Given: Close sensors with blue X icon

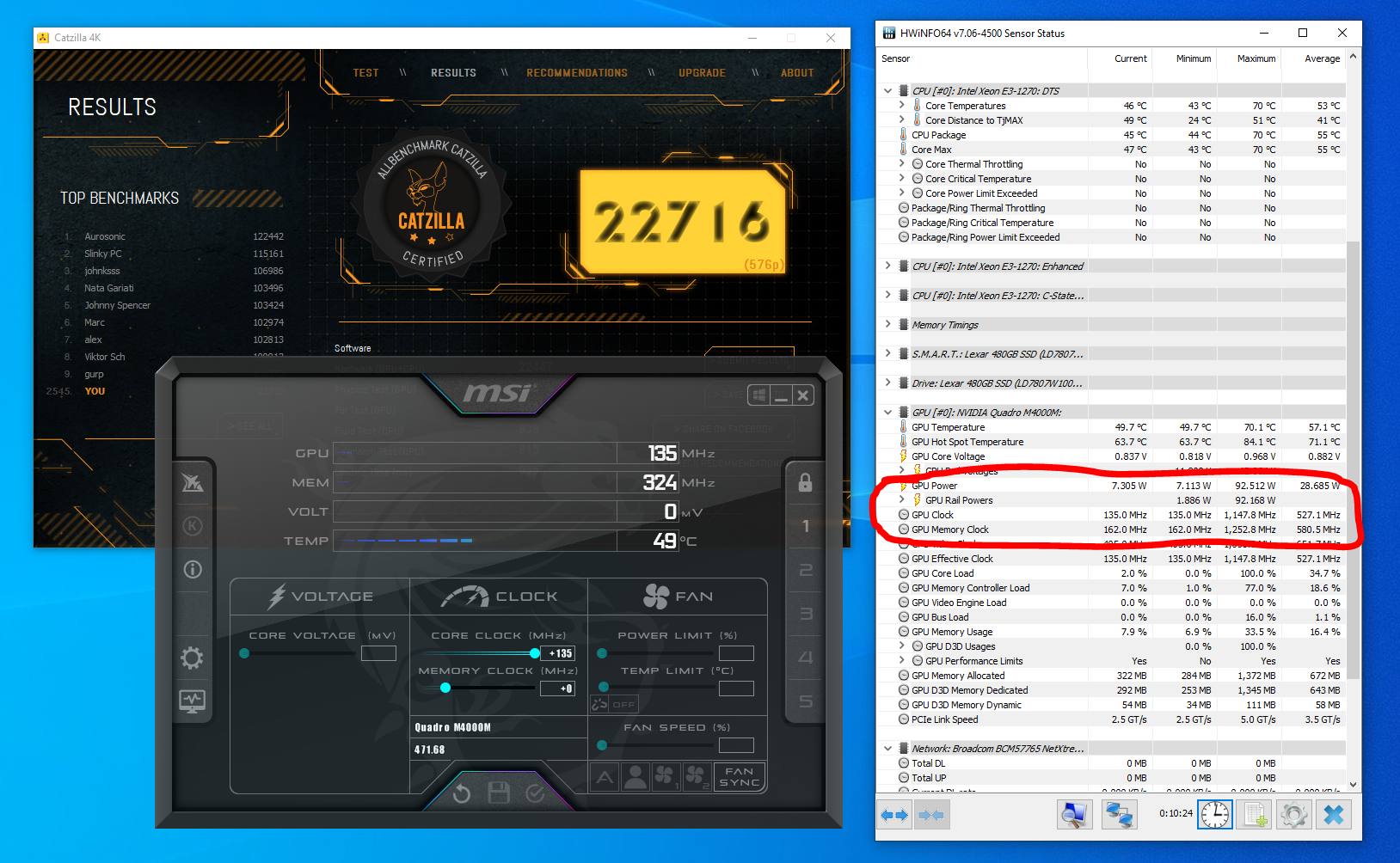Looking at the screenshot, I should 1334,815.
